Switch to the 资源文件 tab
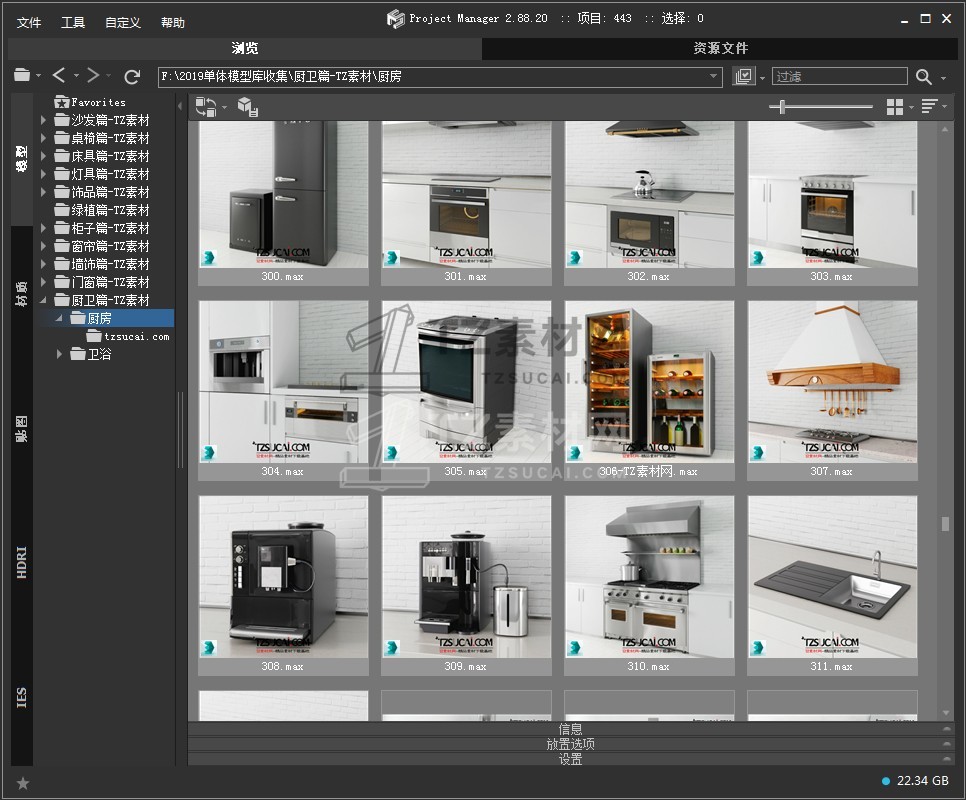966x800 pixels. [720, 48]
